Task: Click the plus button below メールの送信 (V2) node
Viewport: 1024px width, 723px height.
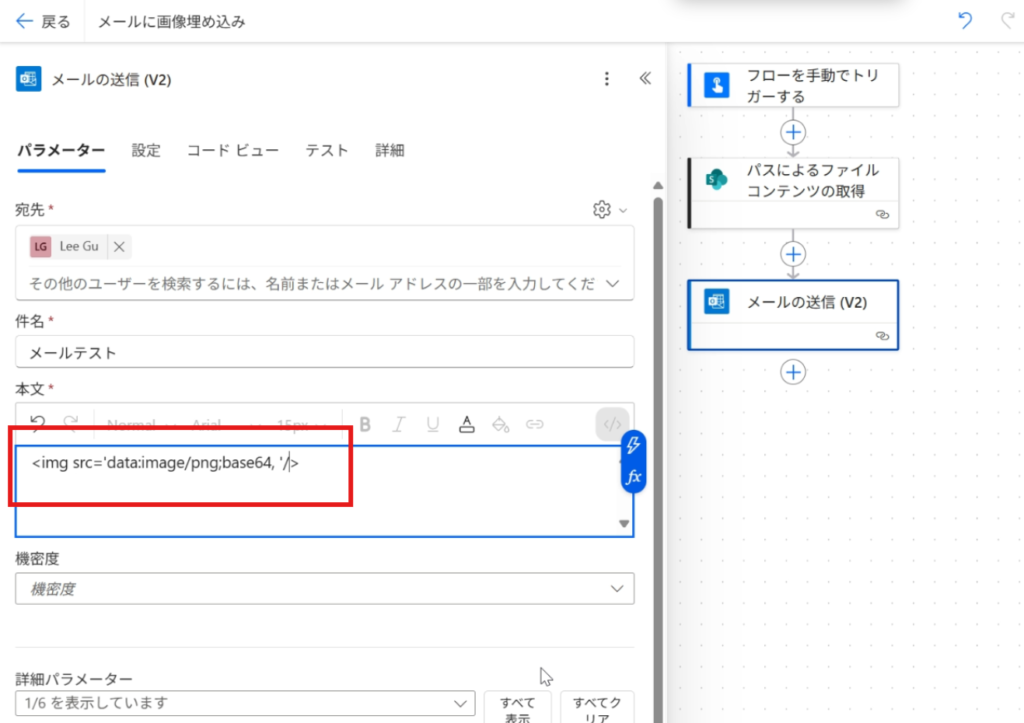Action: tap(793, 372)
